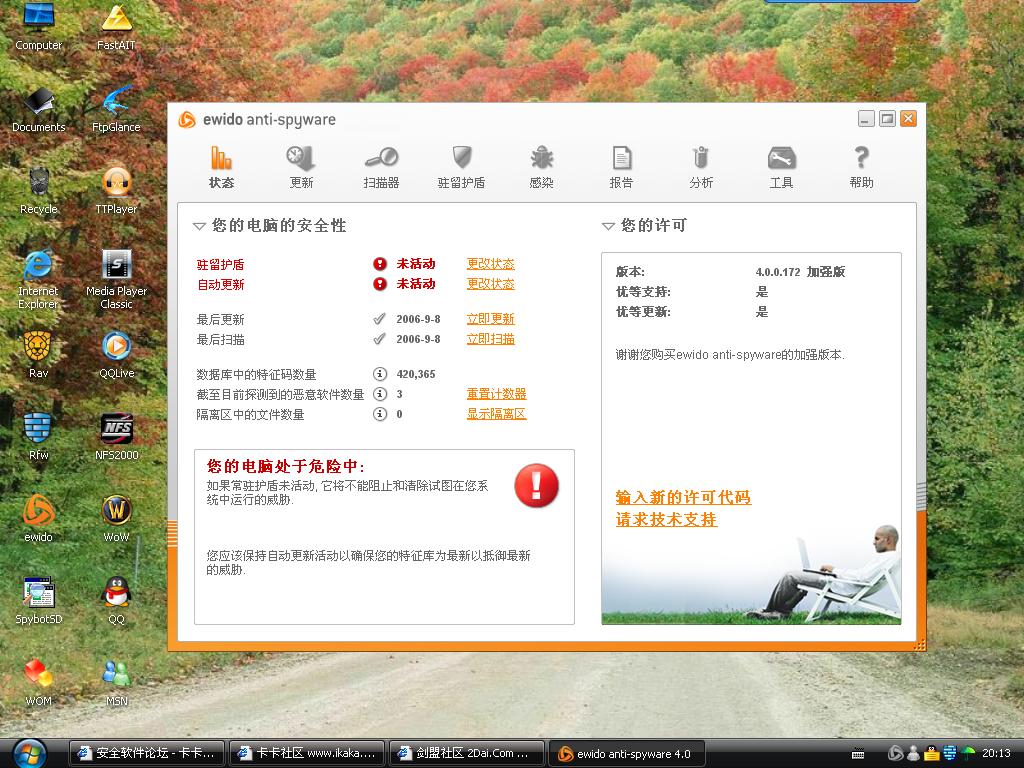The width and height of the screenshot is (1024, 768).
Task: Switch to 卡卡社区 www.ikaka taskbar window
Action: pos(307,754)
